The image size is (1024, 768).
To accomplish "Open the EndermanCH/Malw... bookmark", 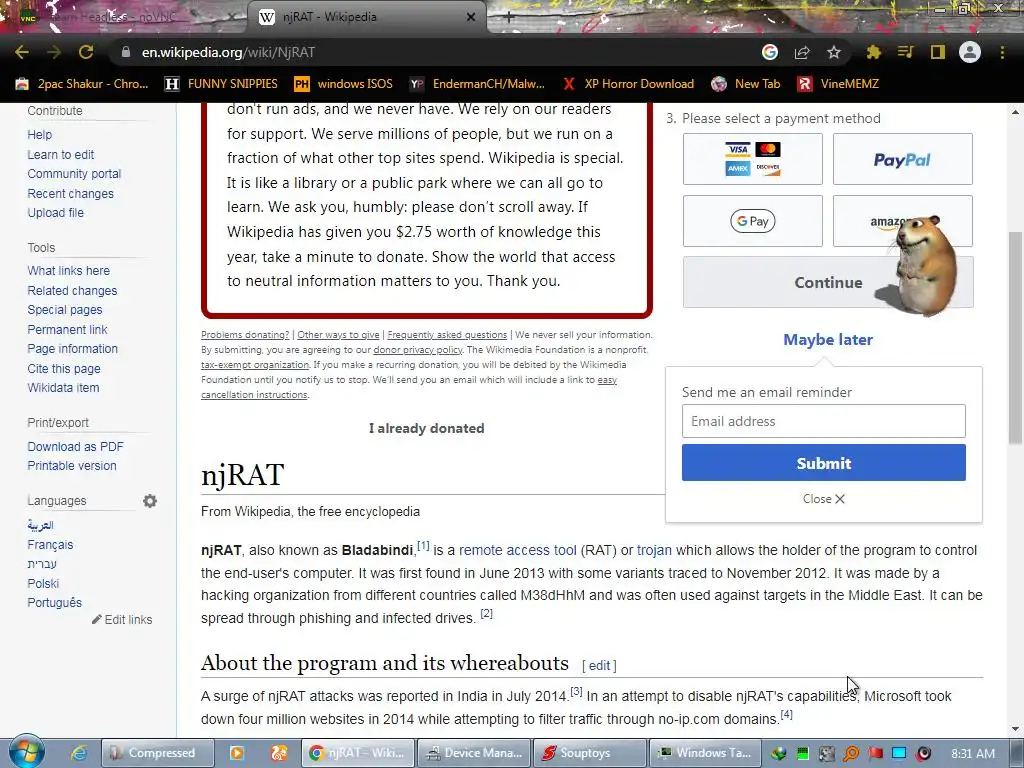I will tap(477, 84).
